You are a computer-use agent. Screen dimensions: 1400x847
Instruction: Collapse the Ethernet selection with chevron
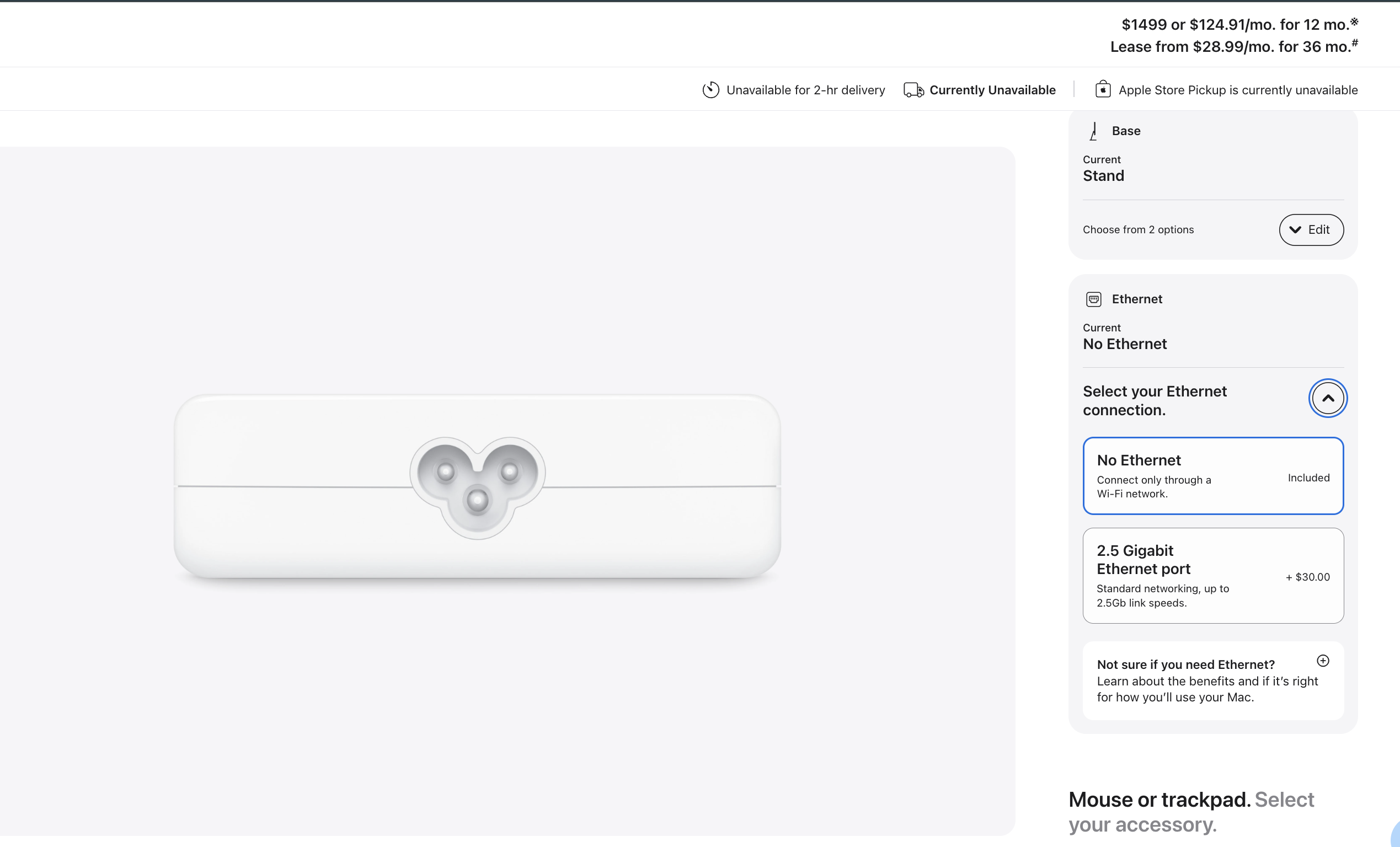point(1328,398)
